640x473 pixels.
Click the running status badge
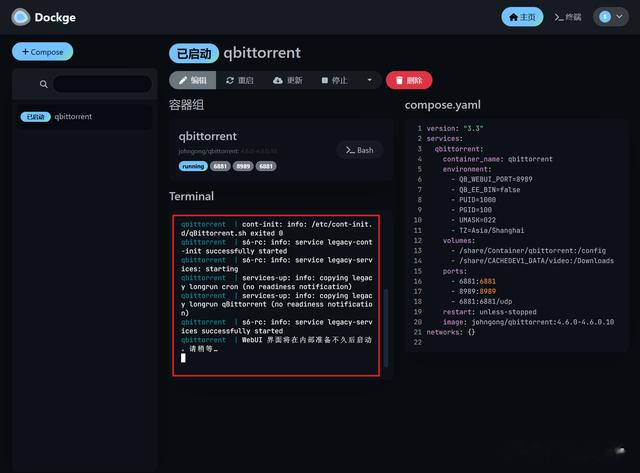193,166
